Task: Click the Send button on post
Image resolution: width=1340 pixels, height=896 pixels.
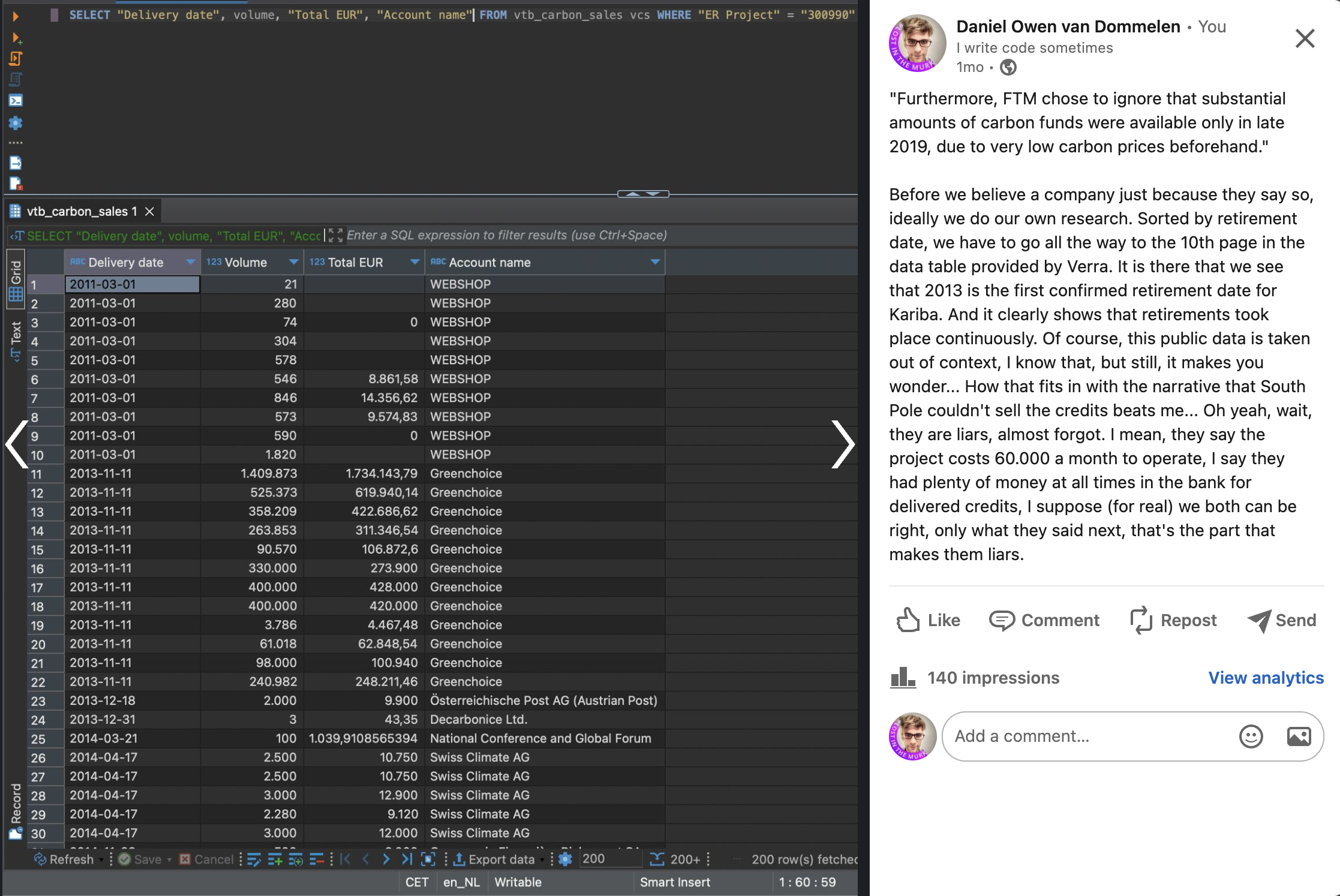Action: pos(1281,620)
